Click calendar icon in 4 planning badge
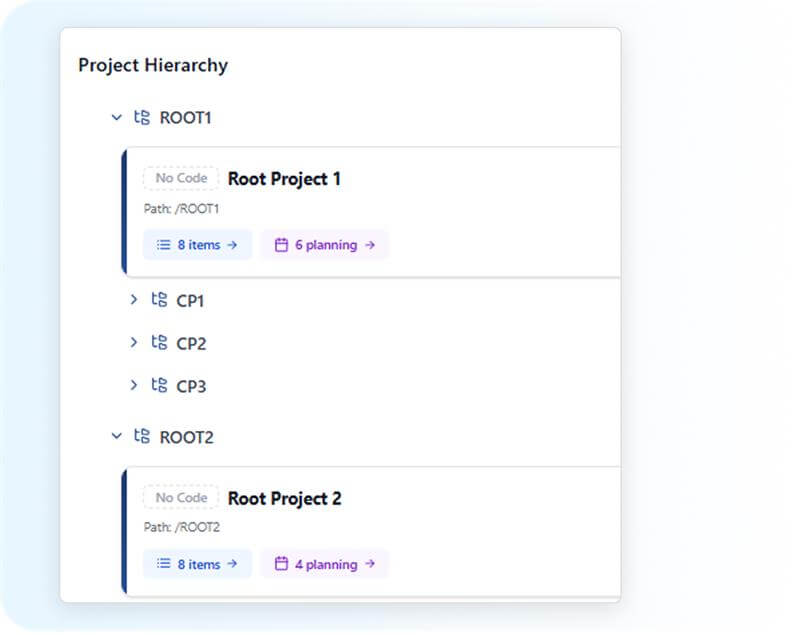The width and height of the screenshot is (800, 635). [281, 564]
